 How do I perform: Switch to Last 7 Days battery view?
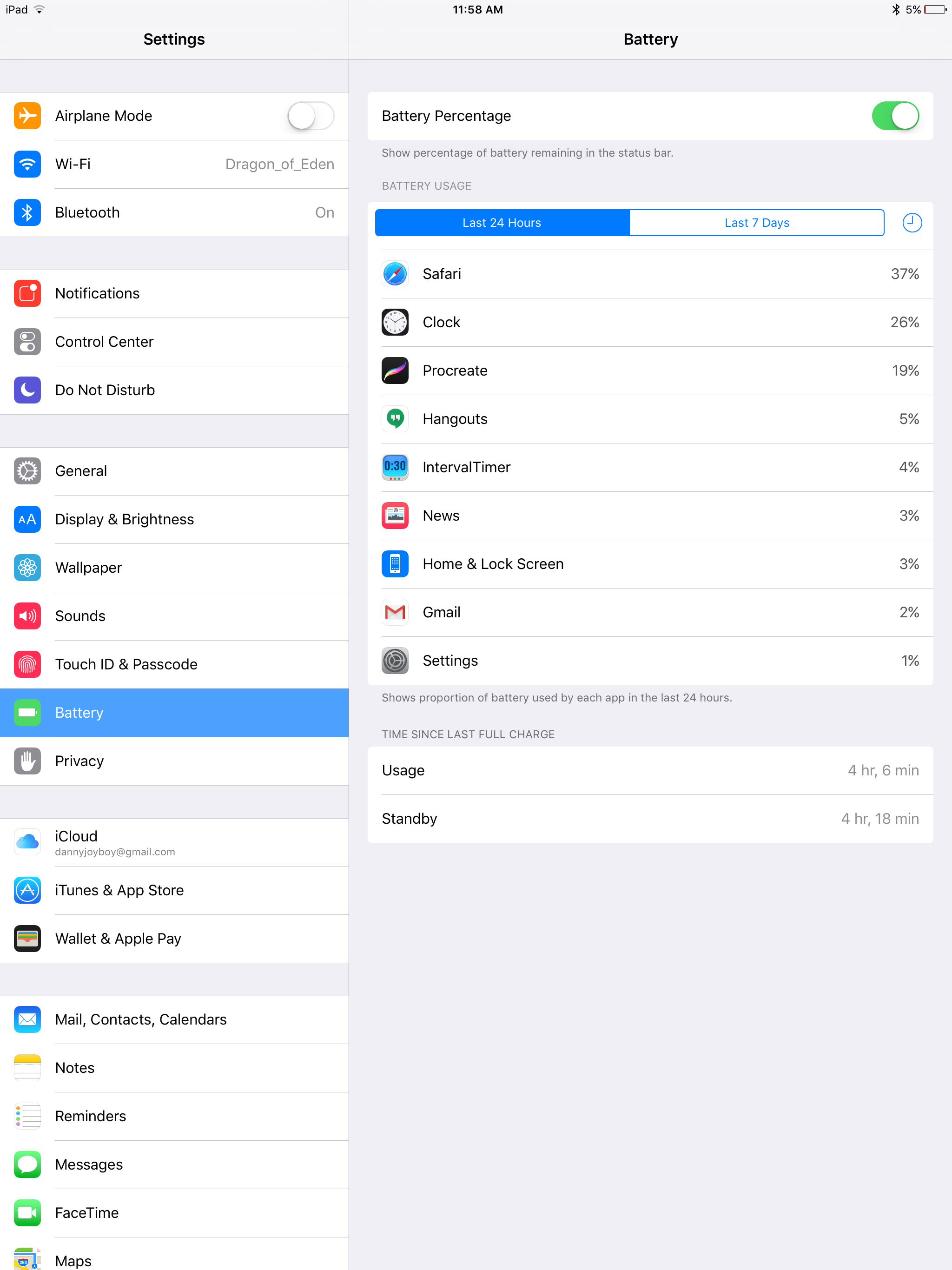757,223
